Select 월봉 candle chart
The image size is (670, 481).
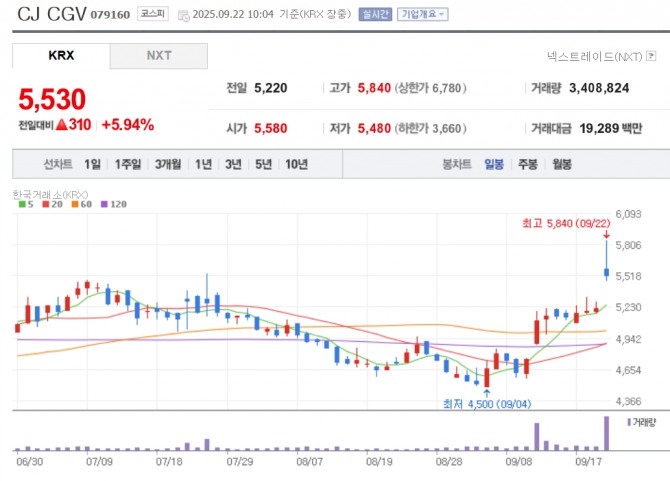coord(561,164)
